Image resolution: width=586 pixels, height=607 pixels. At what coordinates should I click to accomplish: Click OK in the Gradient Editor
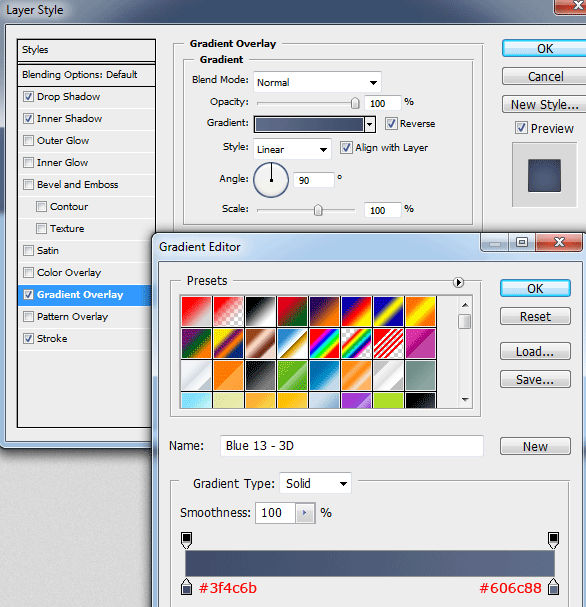click(x=535, y=288)
